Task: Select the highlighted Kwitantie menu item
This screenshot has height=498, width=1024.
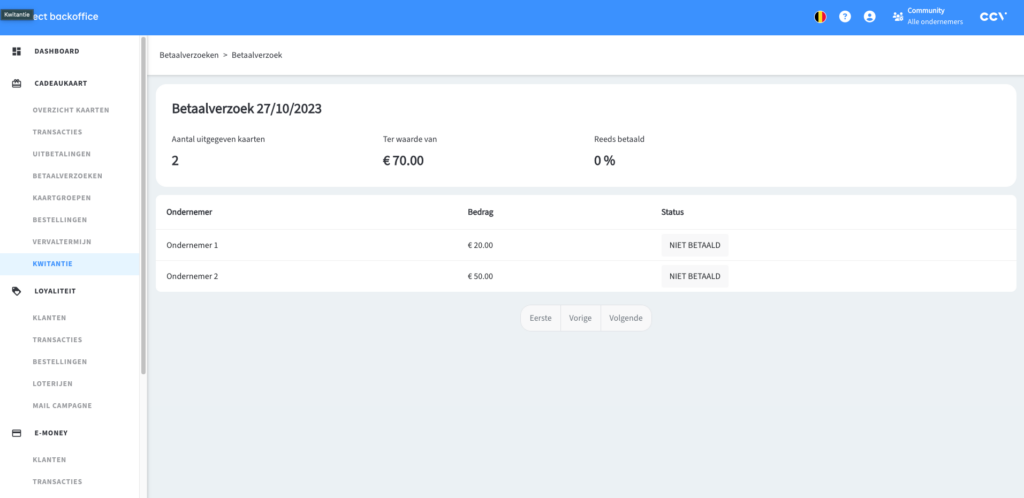Action: pyautogui.click(x=69, y=264)
